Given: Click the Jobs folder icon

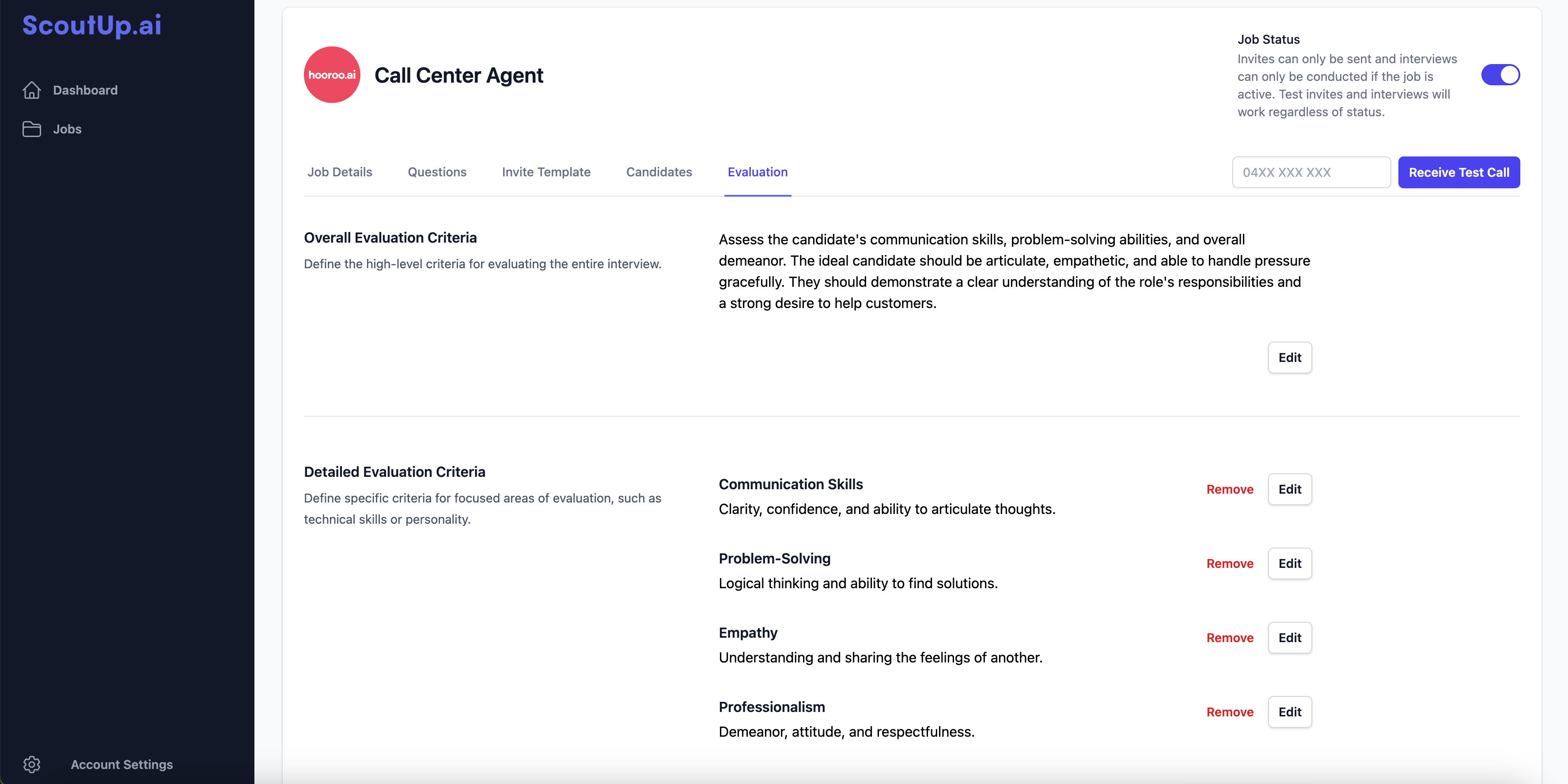Looking at the screenshot, I should coord(32,129).
